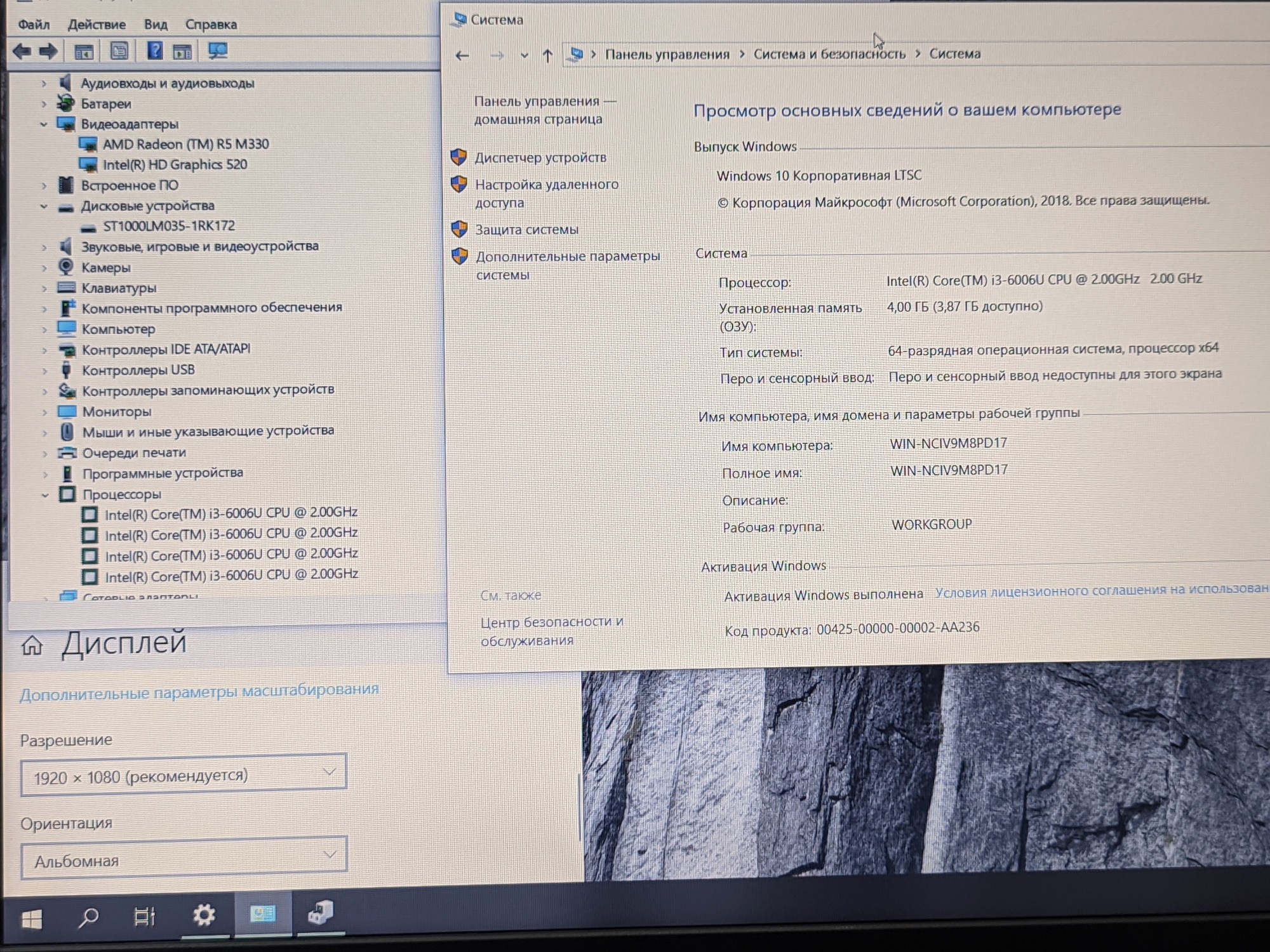This screenshot has width=1270, height=952.
Task: Click the AMD Radeon R5 M330 adapter icon
Action: (x=88, y=145)
